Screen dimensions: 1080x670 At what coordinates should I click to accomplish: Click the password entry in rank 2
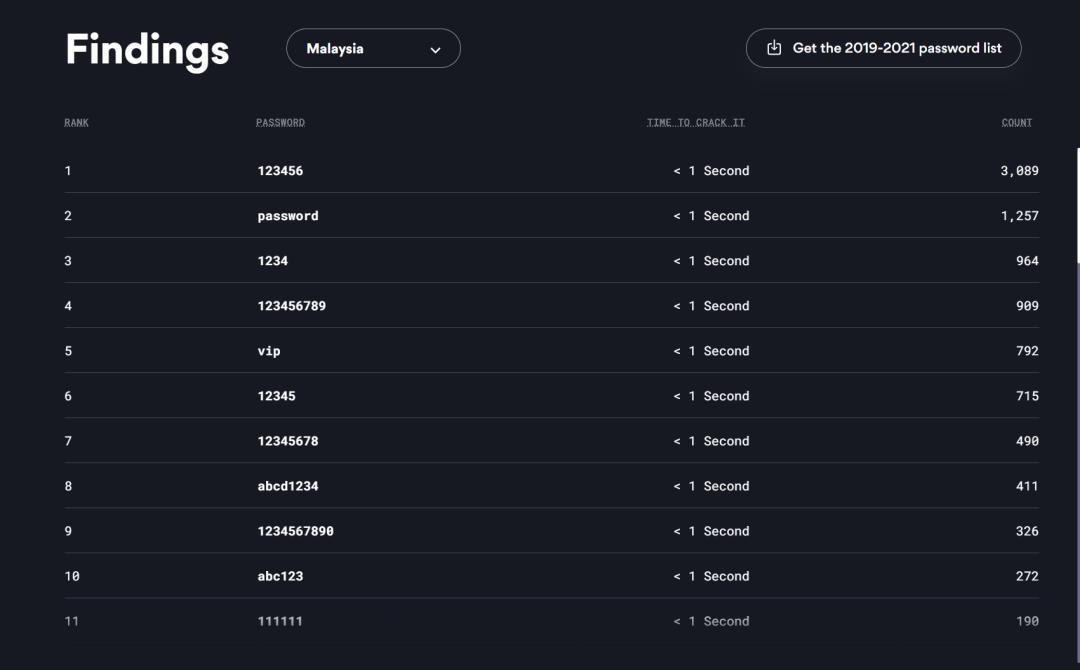click(x=288, y=216)
